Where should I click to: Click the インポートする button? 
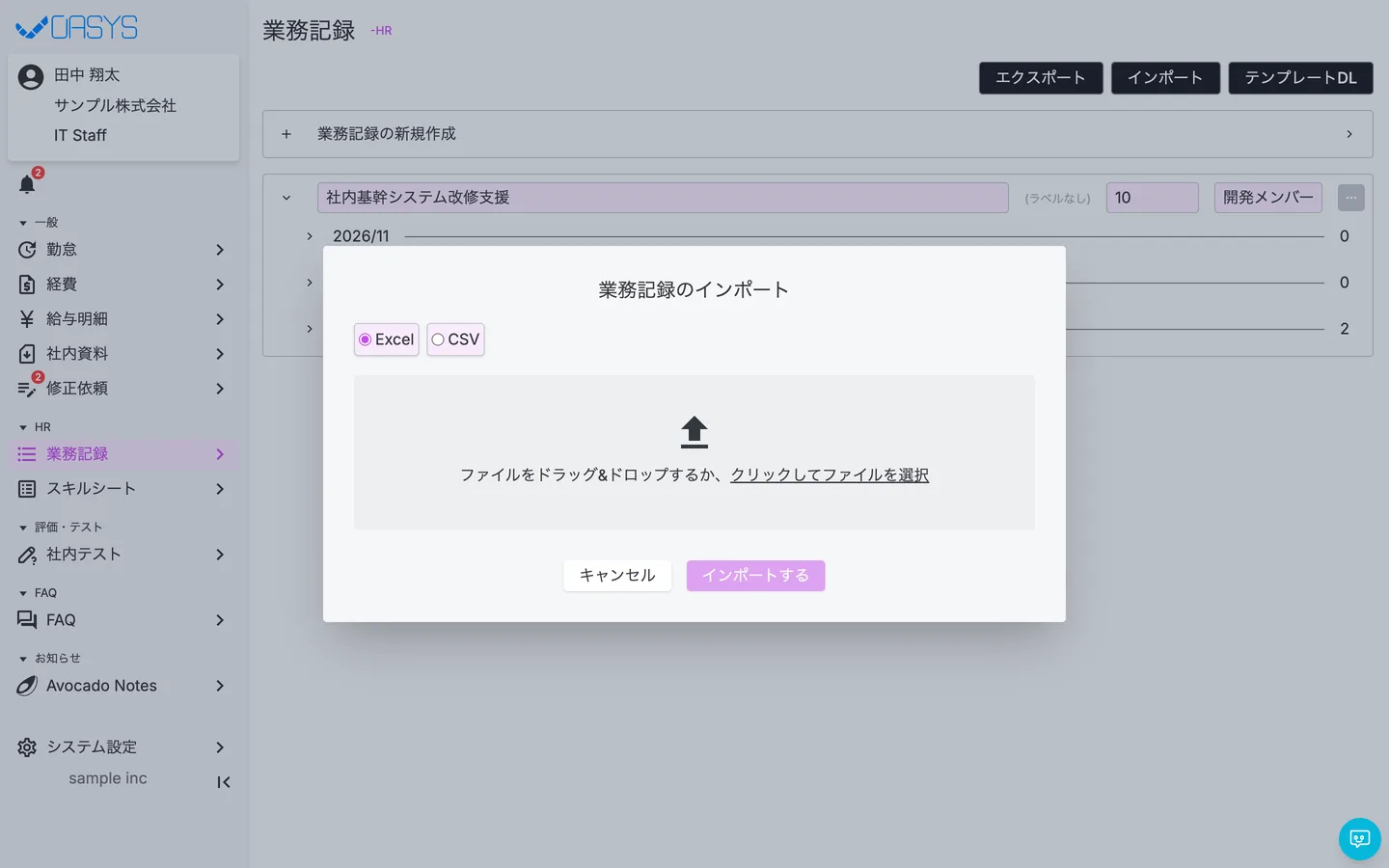coord(755,576)
